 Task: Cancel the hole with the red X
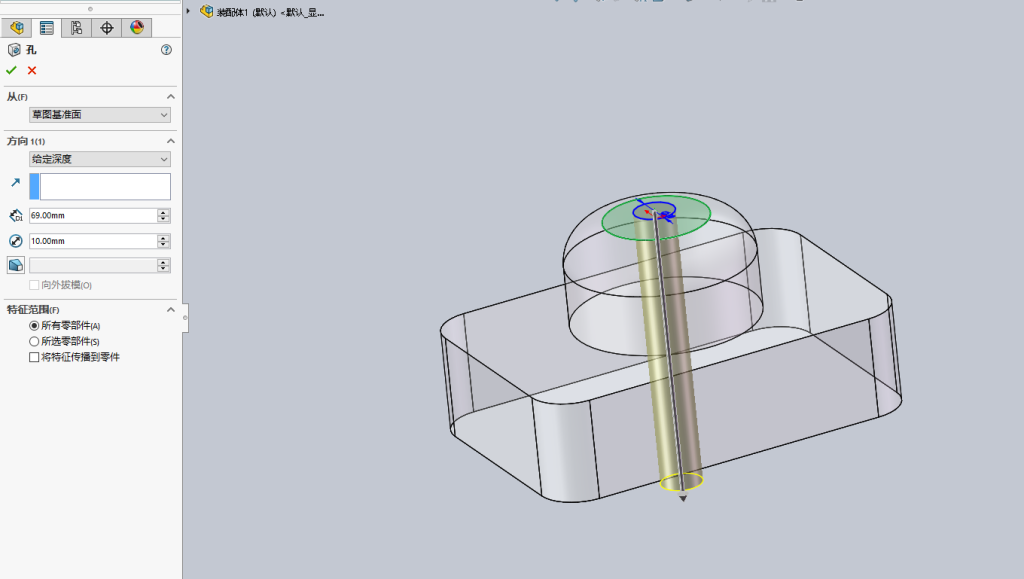pyautogui.click(x=32, y=70)
